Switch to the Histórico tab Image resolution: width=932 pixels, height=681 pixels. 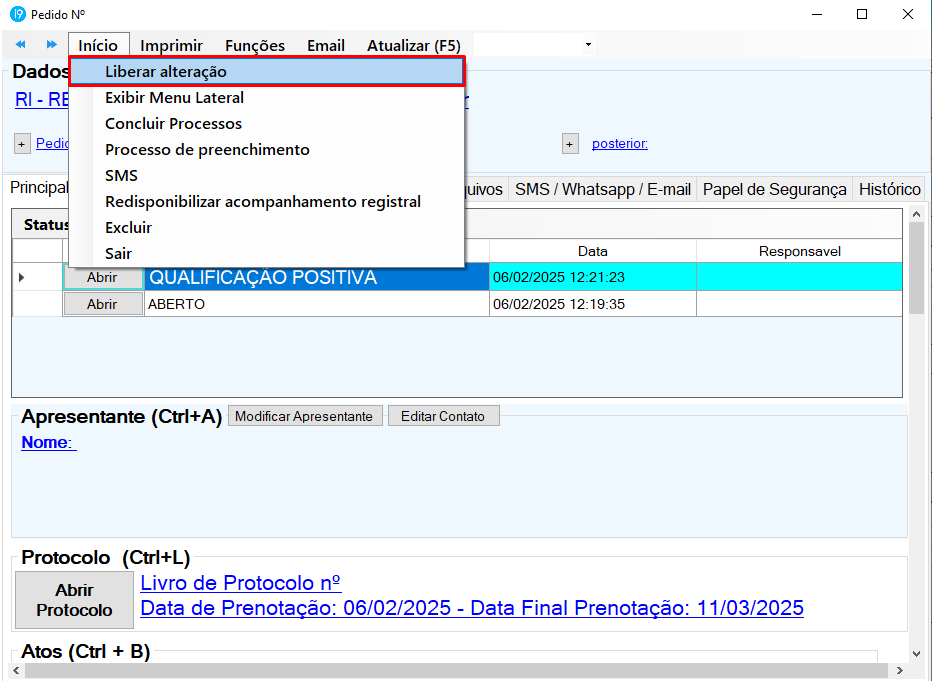point(889,189)
